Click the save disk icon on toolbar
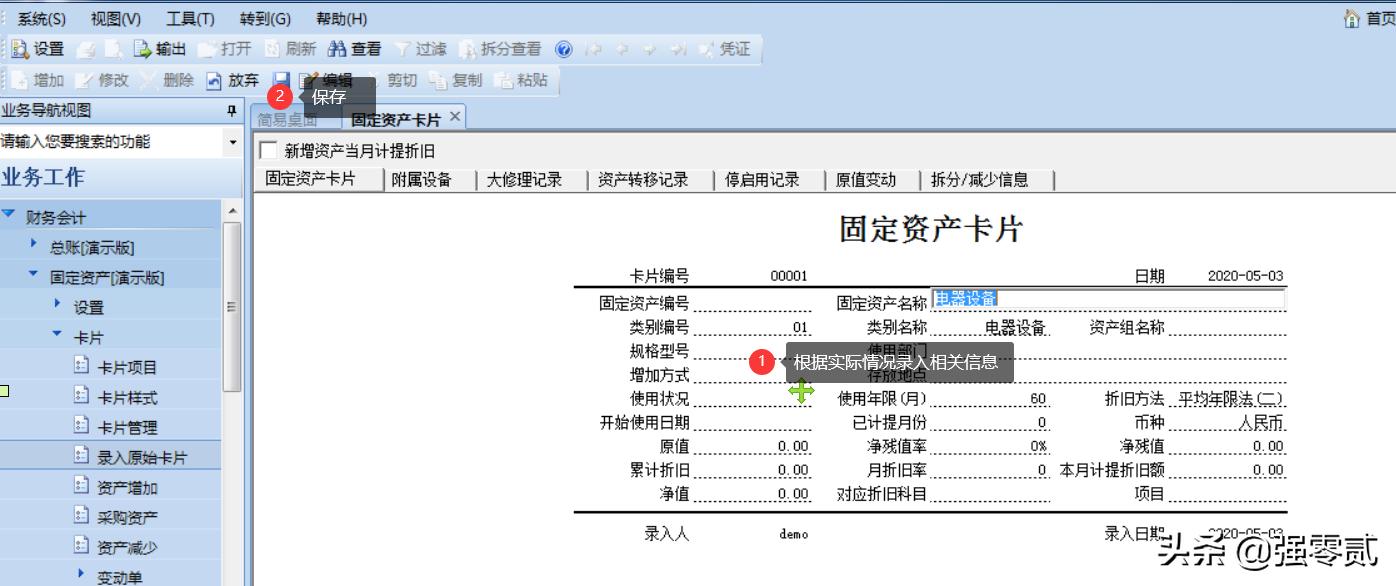Image resolution: width=1396 pixels, height=586 pixels. point(279,80)
